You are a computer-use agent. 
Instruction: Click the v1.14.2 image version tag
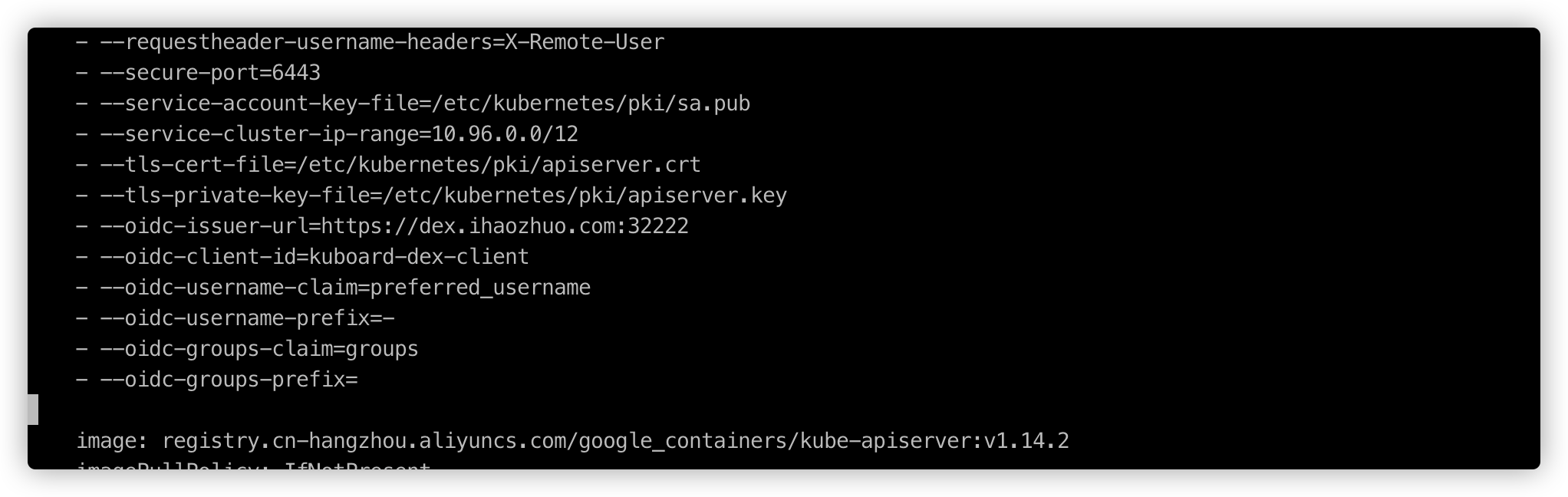coord(1026,441)
